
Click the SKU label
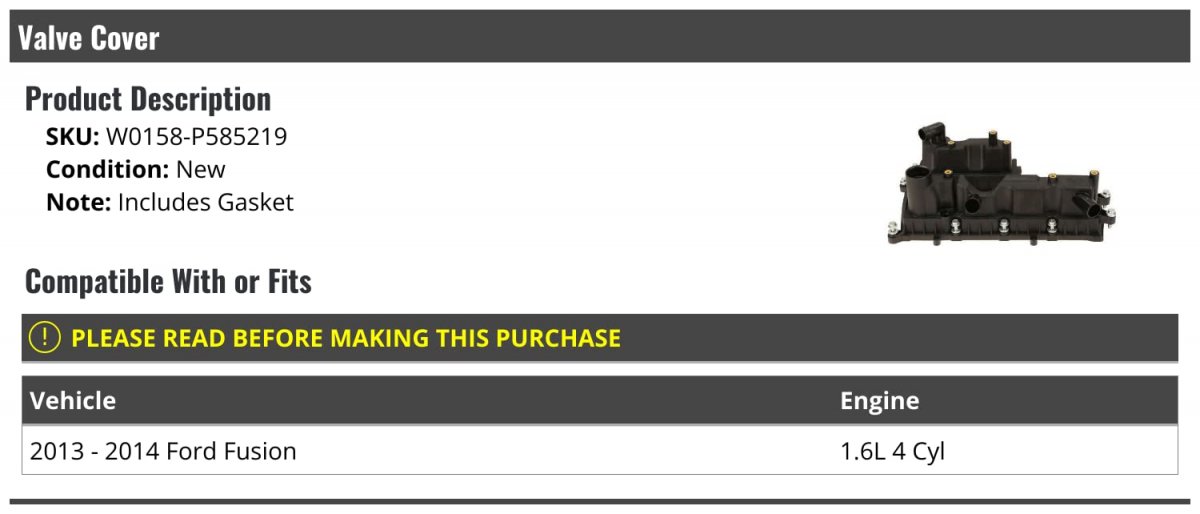pyautogui.click(x=72, y=137)
